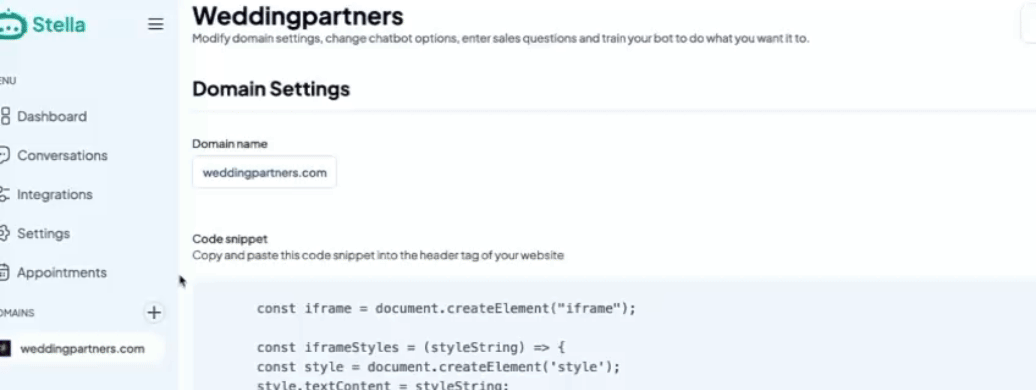The image size is (1036, 390).
Task: Go to the Conversations menu item
Action: (x=62, y=155)
